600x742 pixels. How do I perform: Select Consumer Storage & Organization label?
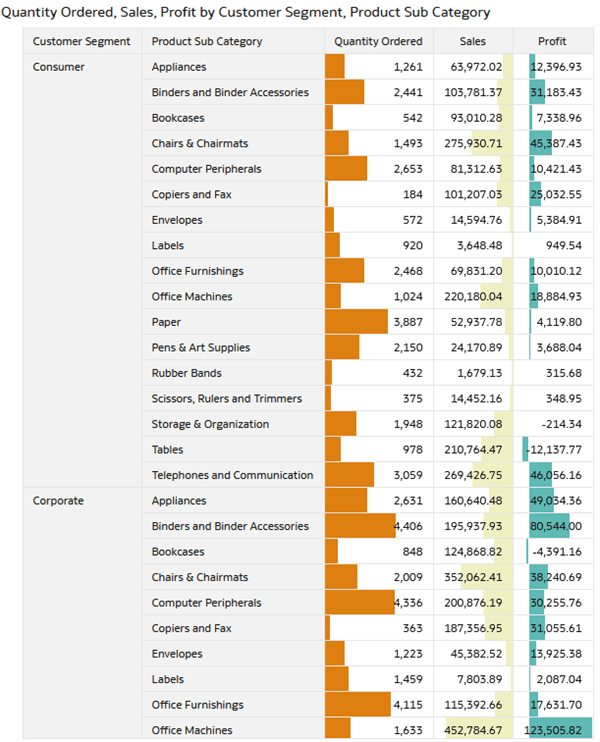tap(210, 424)
